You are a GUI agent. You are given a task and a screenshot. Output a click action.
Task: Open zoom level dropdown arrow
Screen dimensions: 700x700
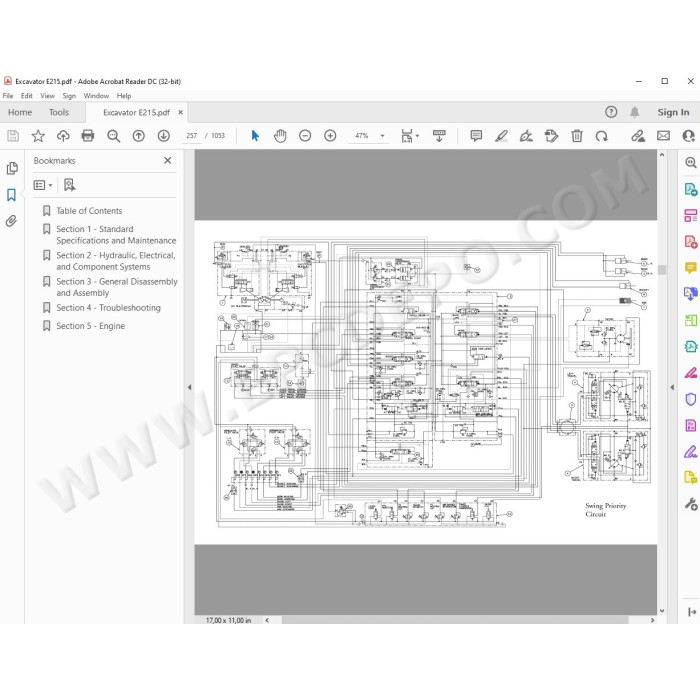382,136
